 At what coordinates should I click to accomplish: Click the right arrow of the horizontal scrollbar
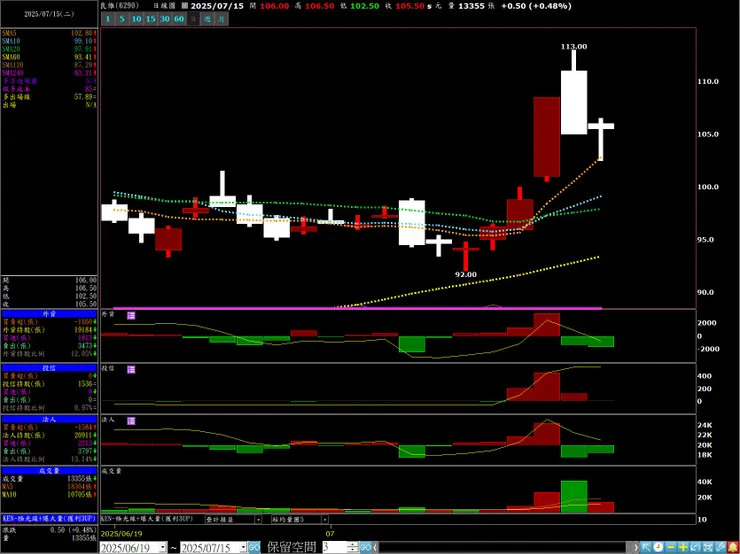(x=636, y=547)
